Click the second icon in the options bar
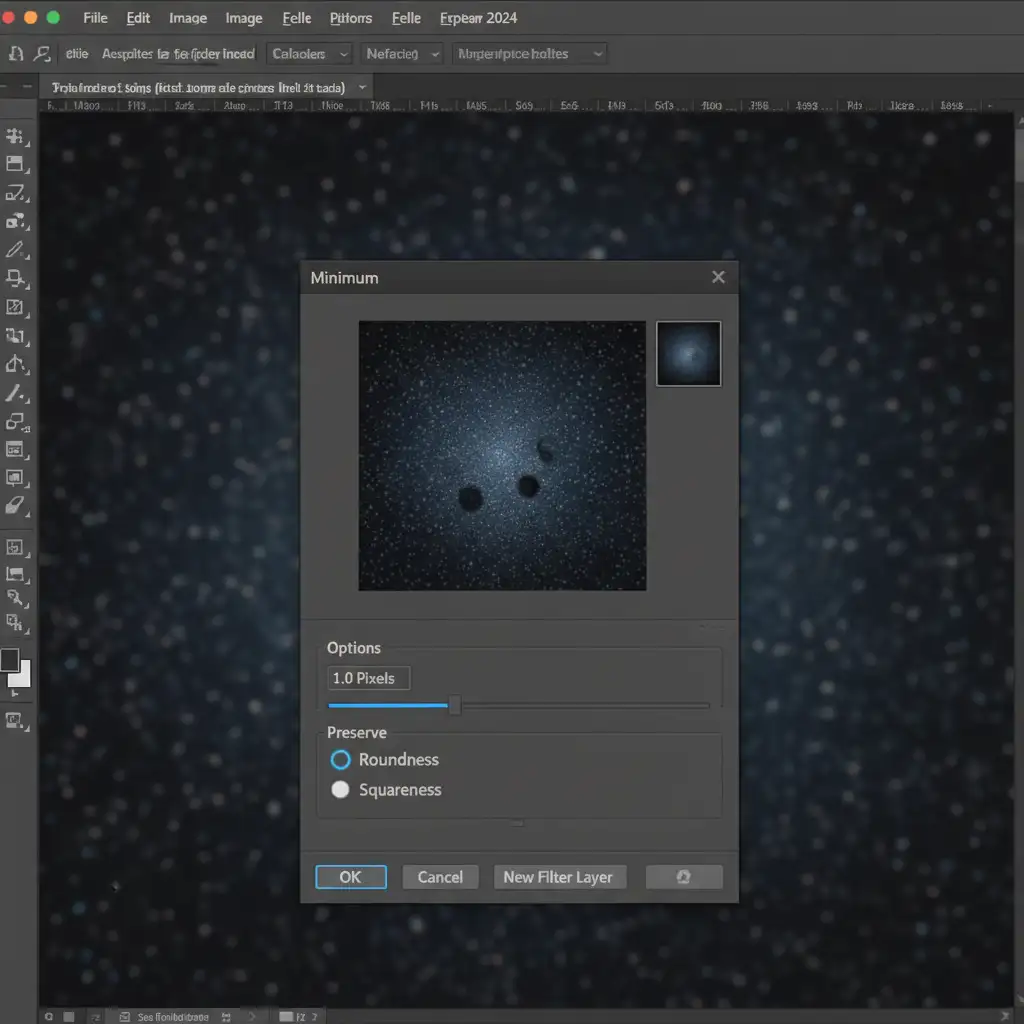The width and height of the screenshot is (1024, 1024). pos(42,54)
